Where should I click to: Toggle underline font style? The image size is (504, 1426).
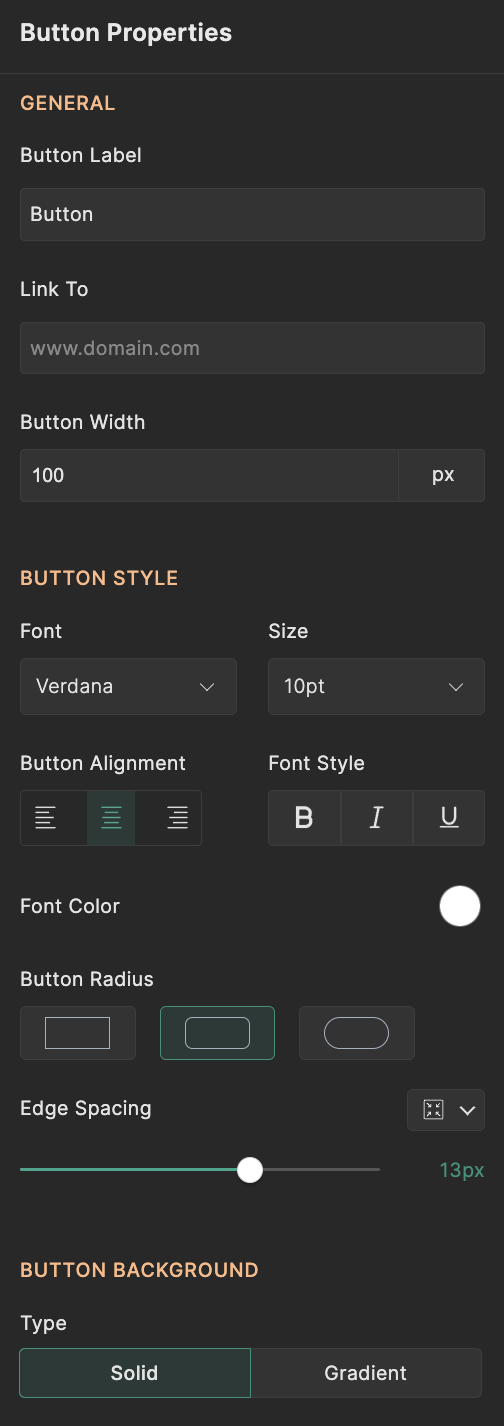point(449,818)
